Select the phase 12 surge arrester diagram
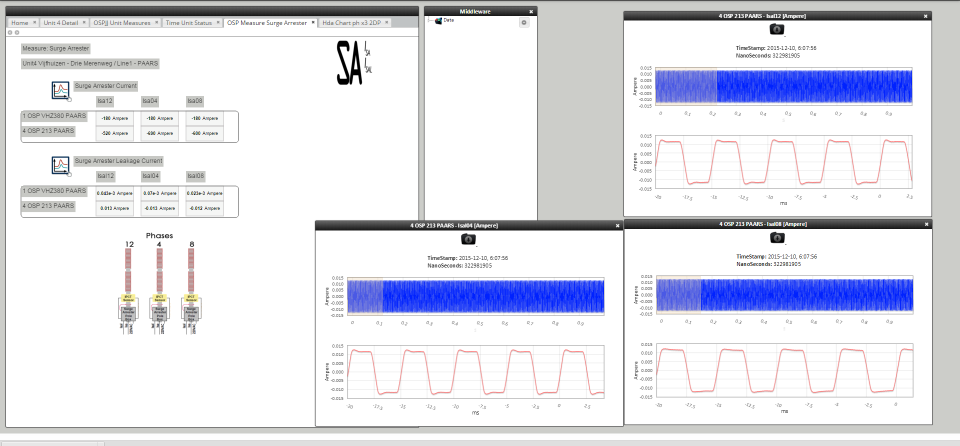 130,290
